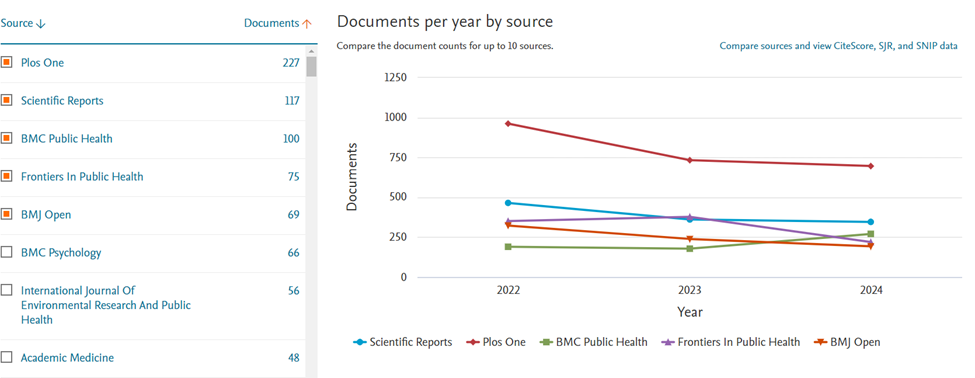
Task: Uncheck Frontiers In Public Health checkbox
Action: 7,176
